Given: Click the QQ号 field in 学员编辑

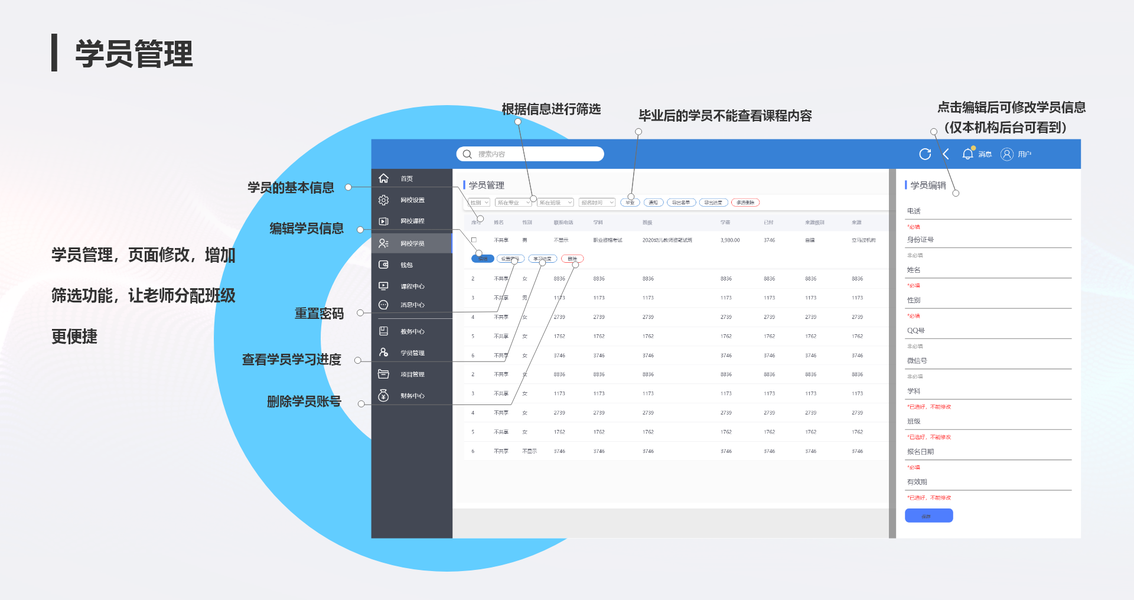Looking at the screenshot, I should click(x=988, y=330).
